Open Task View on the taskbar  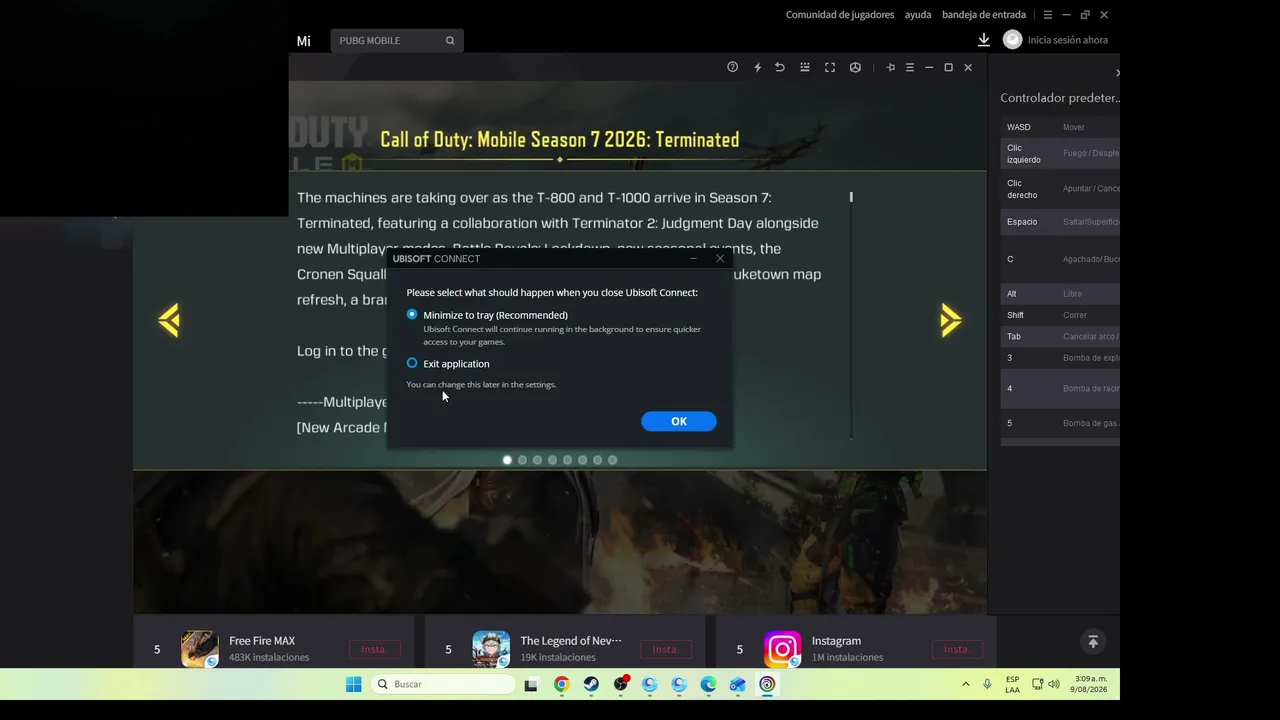click(x=532, y=684)
